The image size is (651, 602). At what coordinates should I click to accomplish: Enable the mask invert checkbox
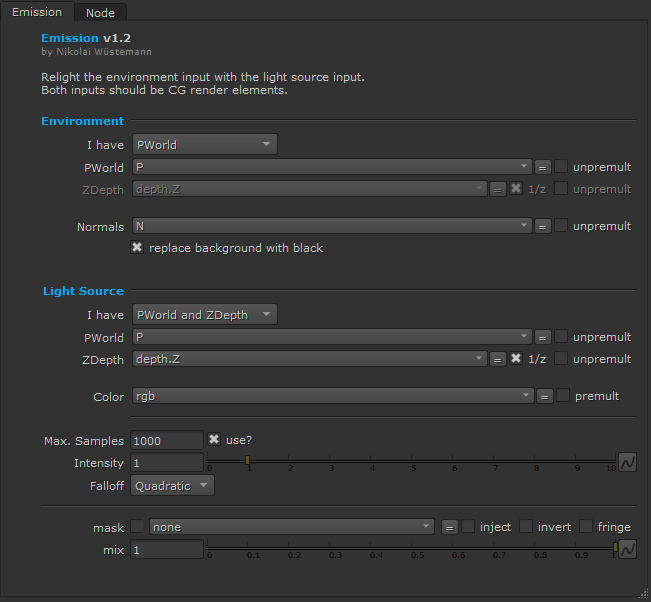[526, 527]
